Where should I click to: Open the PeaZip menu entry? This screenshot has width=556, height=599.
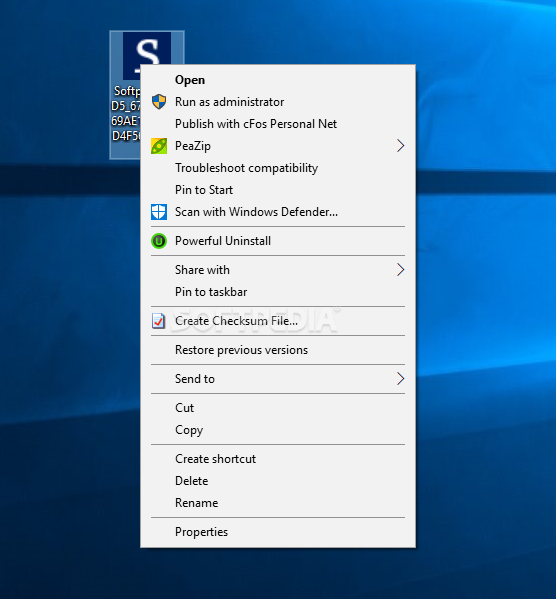[x=278, y=146]
